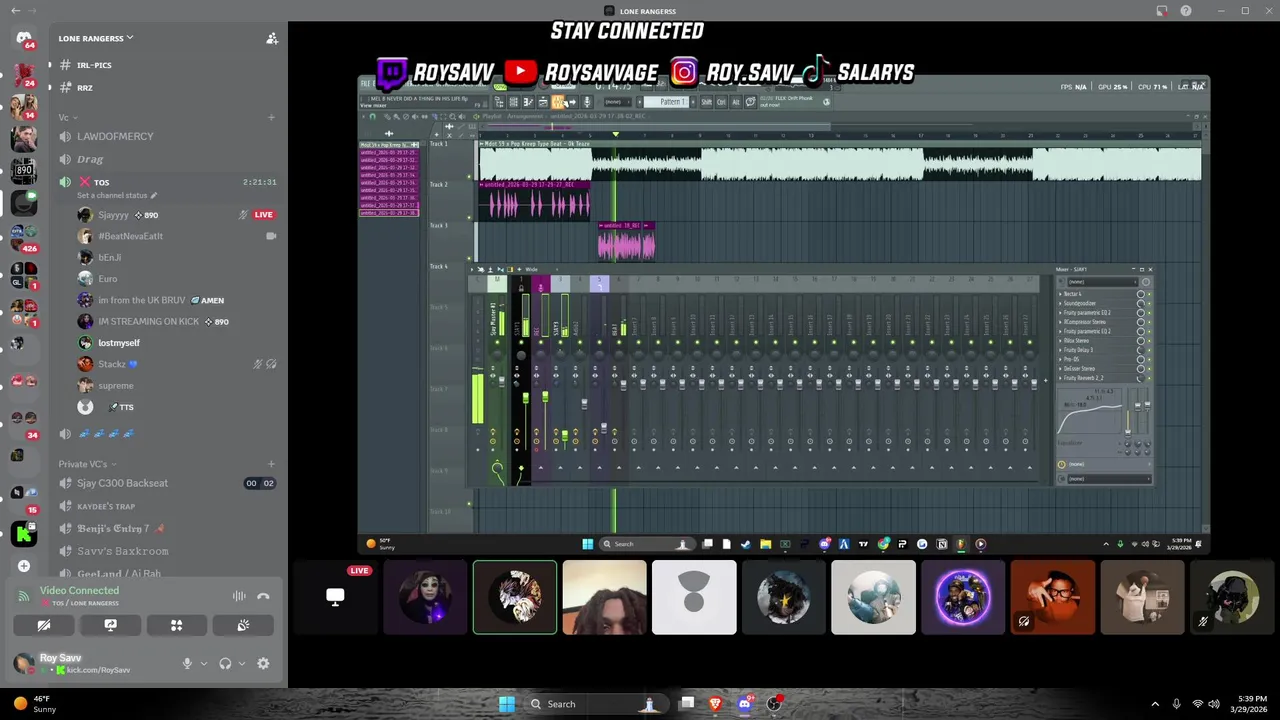The image size is (1280, 720).
Task: Show hidden system tray icons chevron
Action: tap(1155, 704)
